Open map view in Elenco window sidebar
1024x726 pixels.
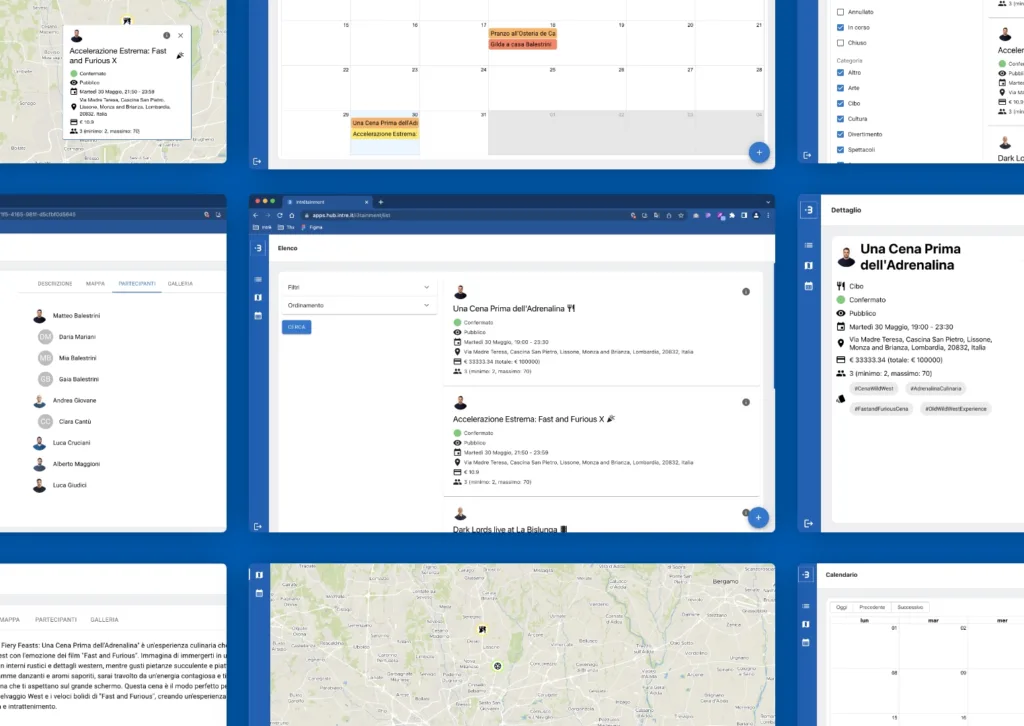coord(258,297)
